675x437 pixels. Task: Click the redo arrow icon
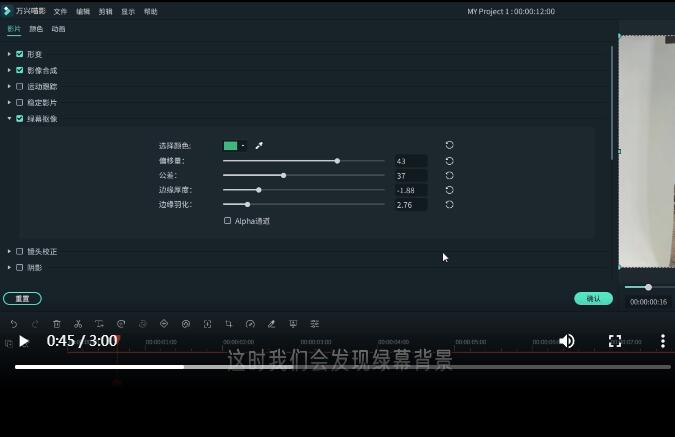click(x=35, y=324)
